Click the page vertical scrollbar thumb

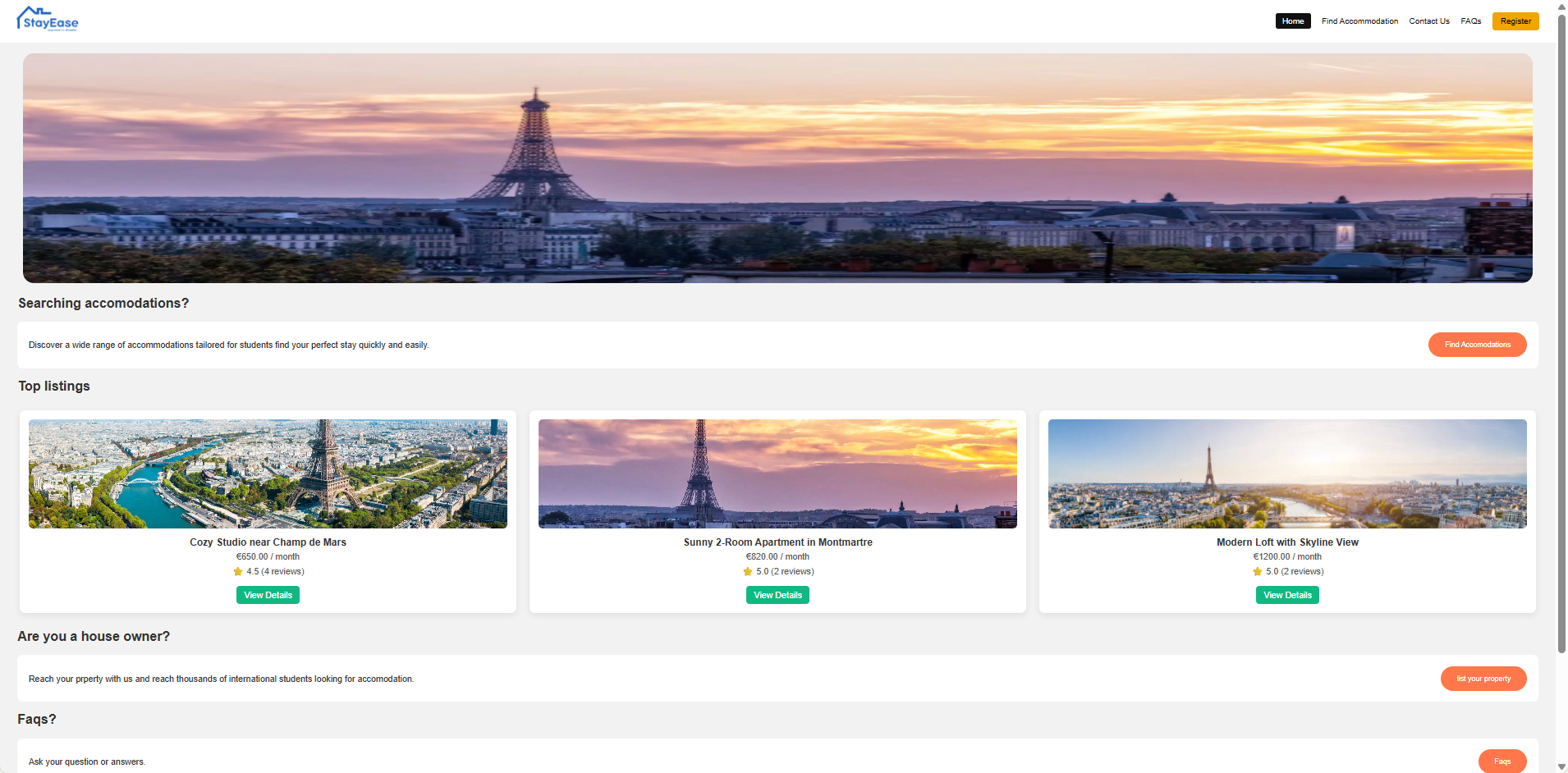[1561, 332]
